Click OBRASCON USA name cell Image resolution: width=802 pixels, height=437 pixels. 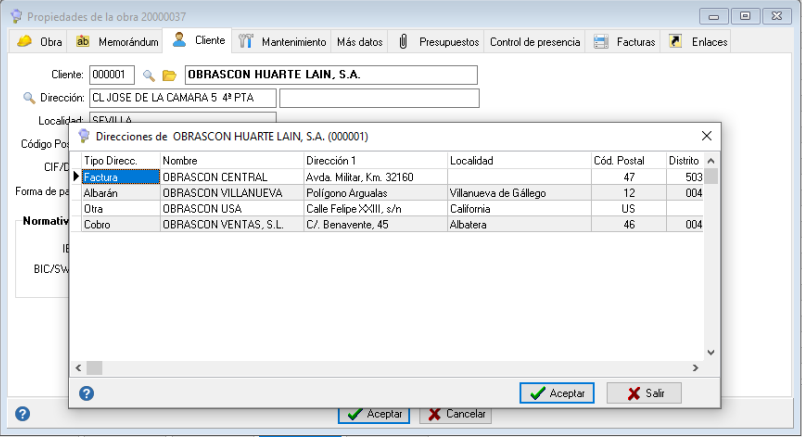[232, 209]
